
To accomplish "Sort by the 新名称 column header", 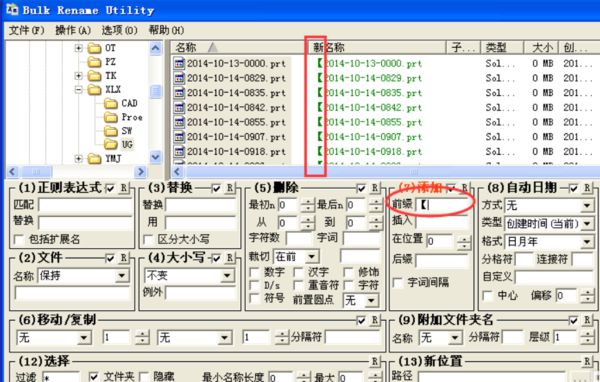I will 377,47.
